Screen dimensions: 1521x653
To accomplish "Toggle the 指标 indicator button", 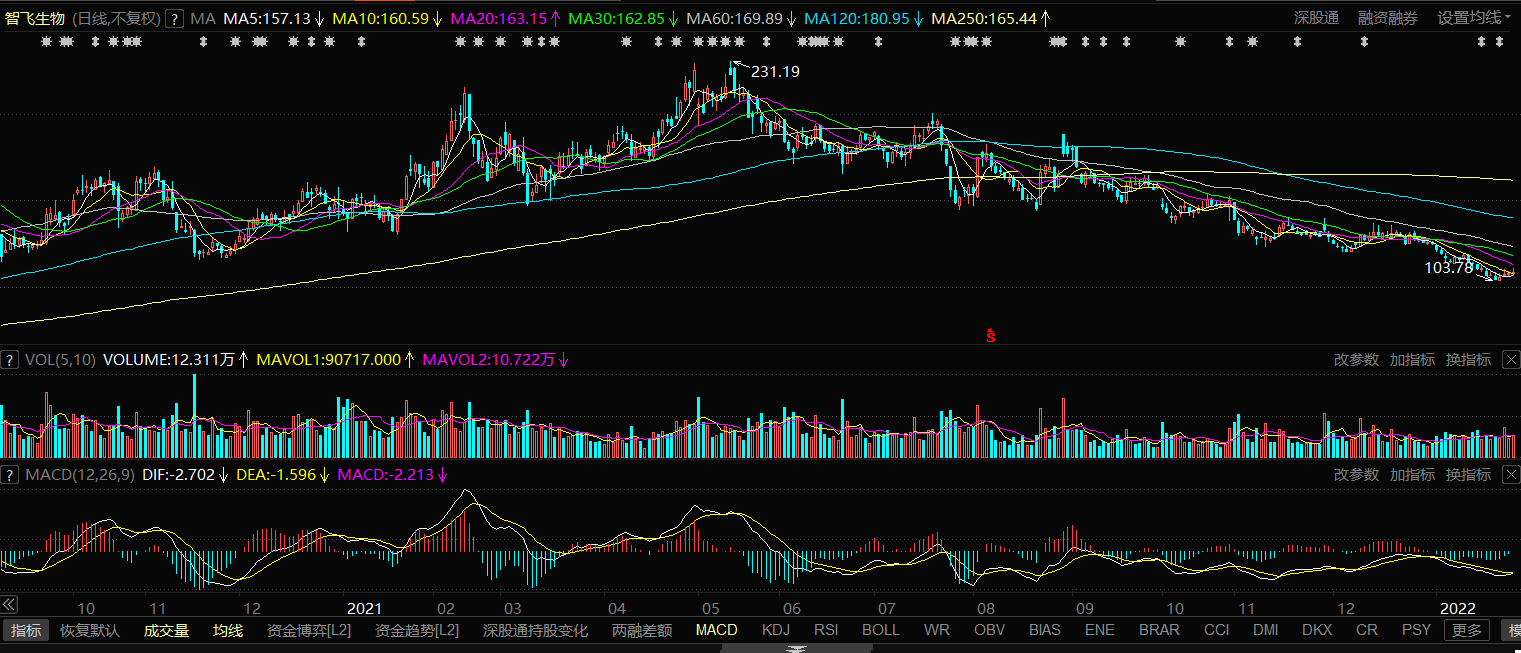I will [26, 630].
